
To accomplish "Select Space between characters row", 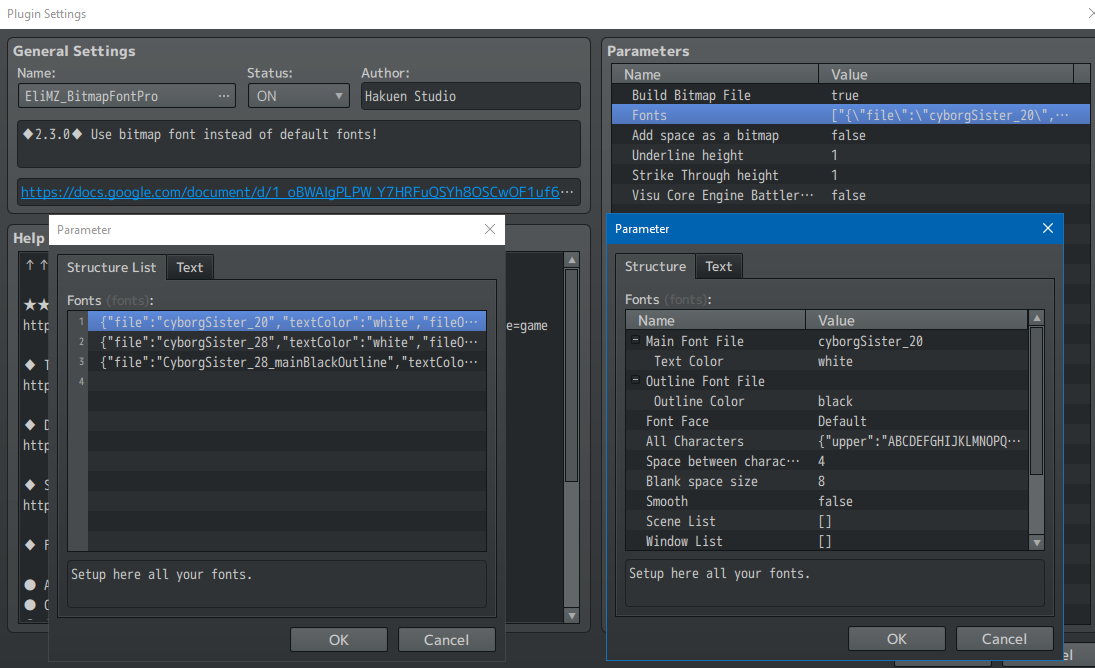I will pyautogui.click(x=827, y=461).
